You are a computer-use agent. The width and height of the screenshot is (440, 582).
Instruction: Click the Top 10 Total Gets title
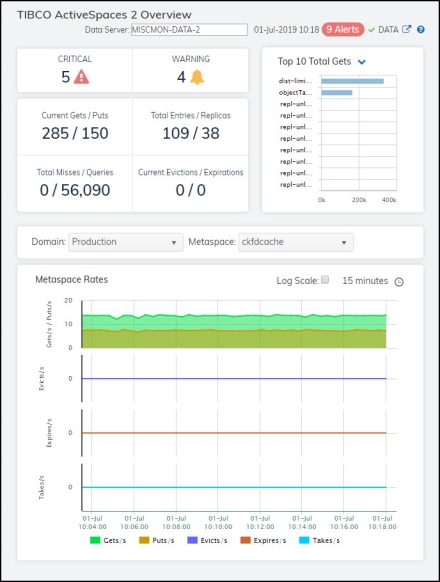pyautogui.click(x=314, y=62)
